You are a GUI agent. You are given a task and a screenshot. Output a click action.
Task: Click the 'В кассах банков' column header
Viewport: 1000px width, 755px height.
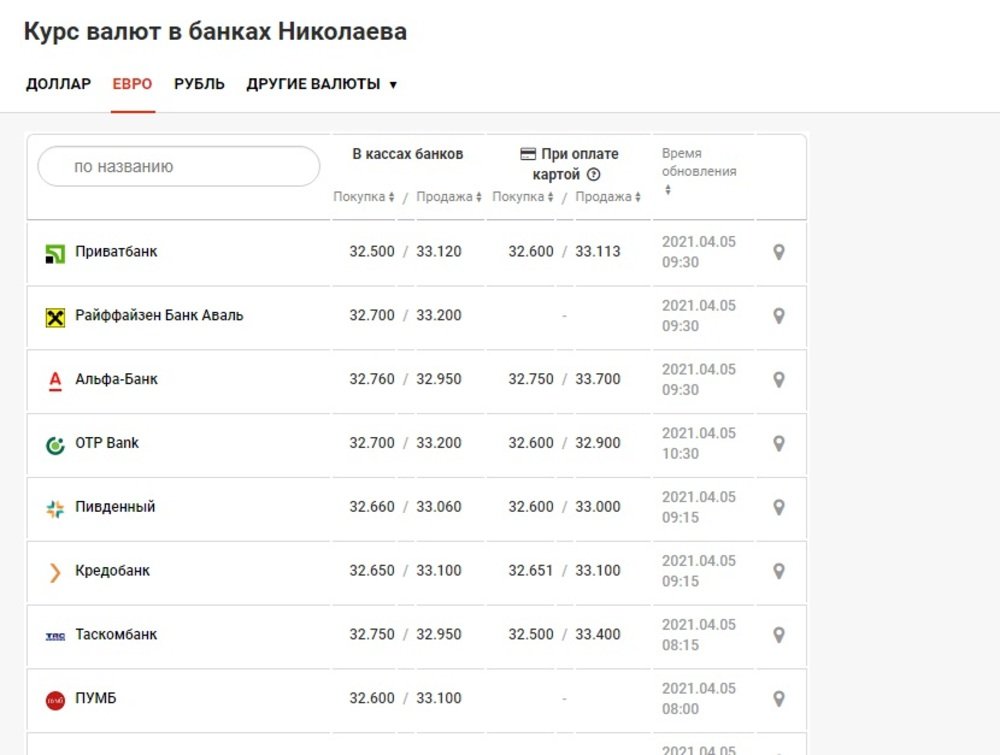point(408,154)
